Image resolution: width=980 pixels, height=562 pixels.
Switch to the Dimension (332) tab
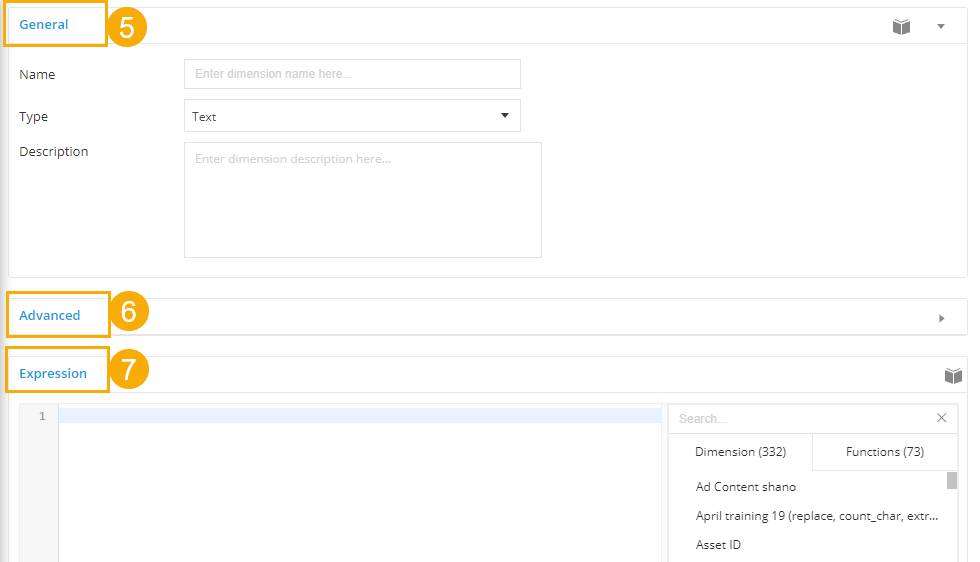coord(741,451)
